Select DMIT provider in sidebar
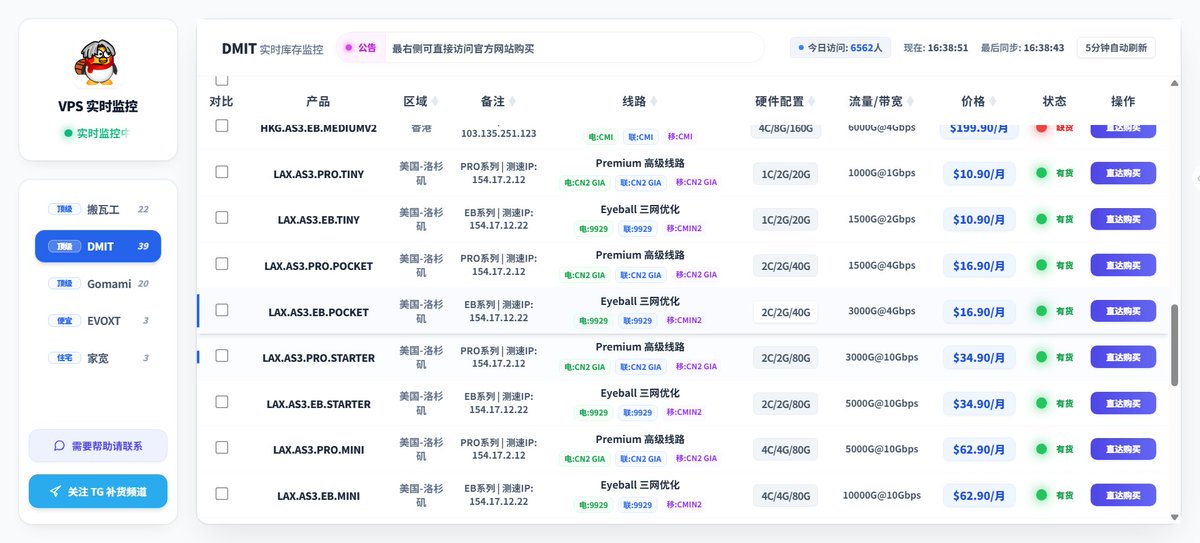The image size is (1200, 543). click(x=98, y=246)
